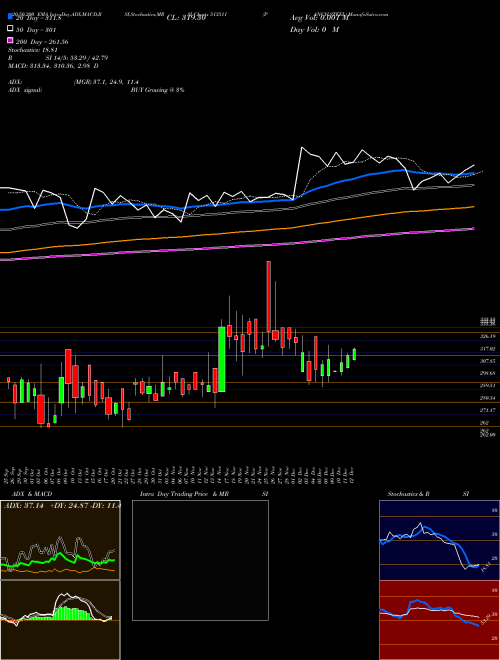Click the tallest red candlestick with long wick

(x=269, y=296)
